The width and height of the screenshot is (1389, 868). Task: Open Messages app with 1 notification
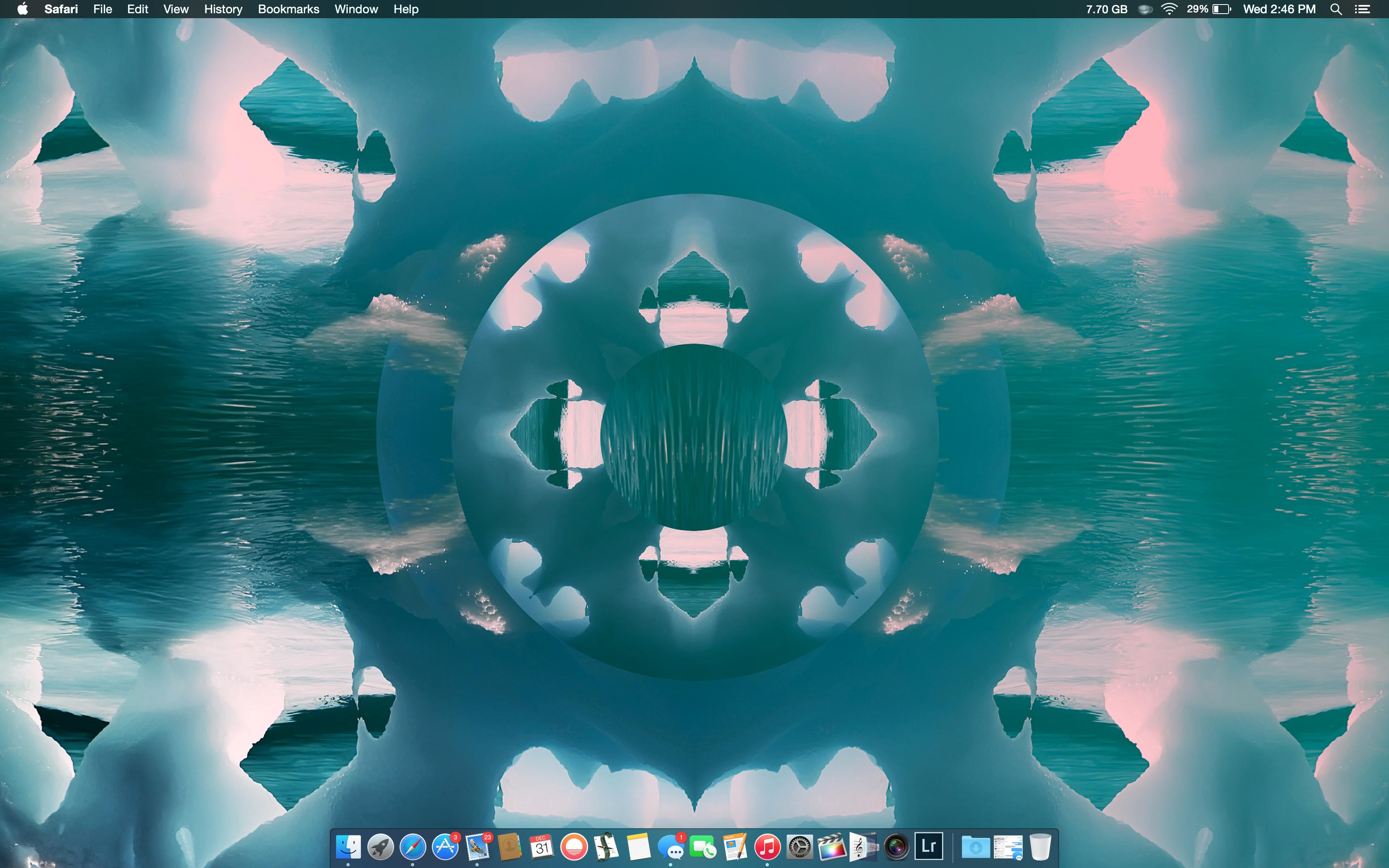pyautogui.click(x=671, y=847)
